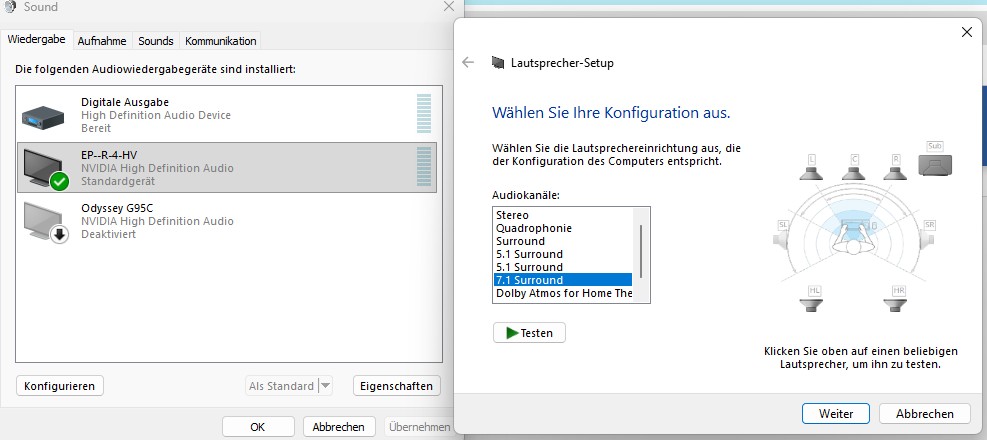The width and height of the screenshot is (987, 440).
Task: Open Eigenschaften for the selected device
Action: 397,386
